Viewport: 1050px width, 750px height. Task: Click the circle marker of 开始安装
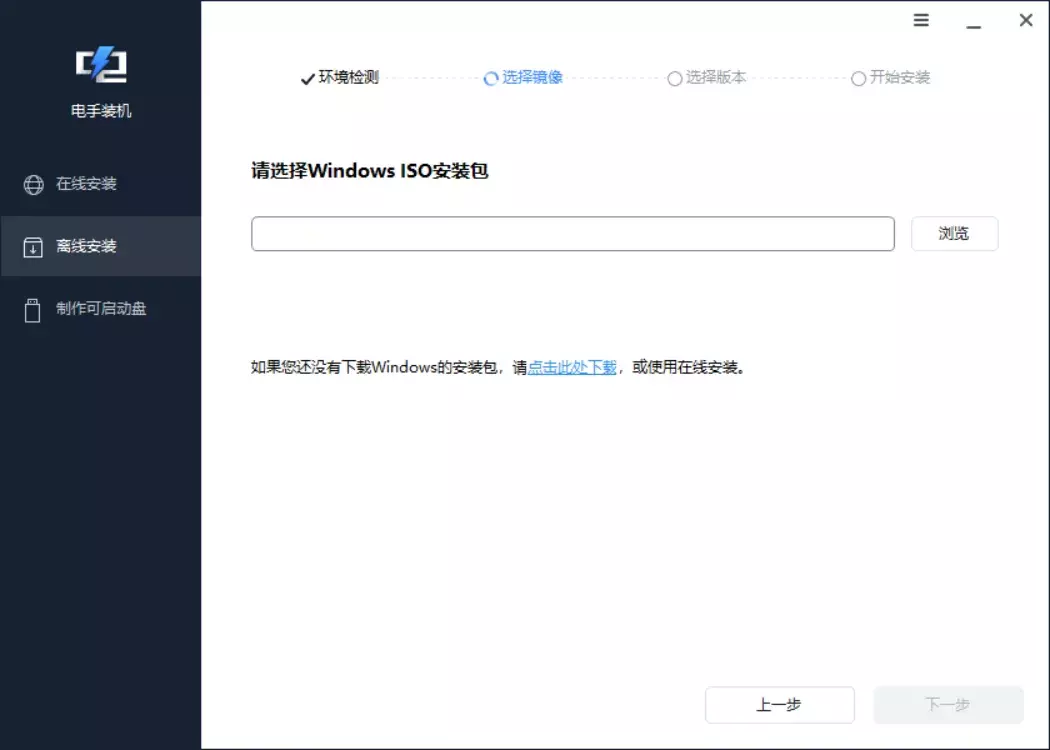(858, 78)
